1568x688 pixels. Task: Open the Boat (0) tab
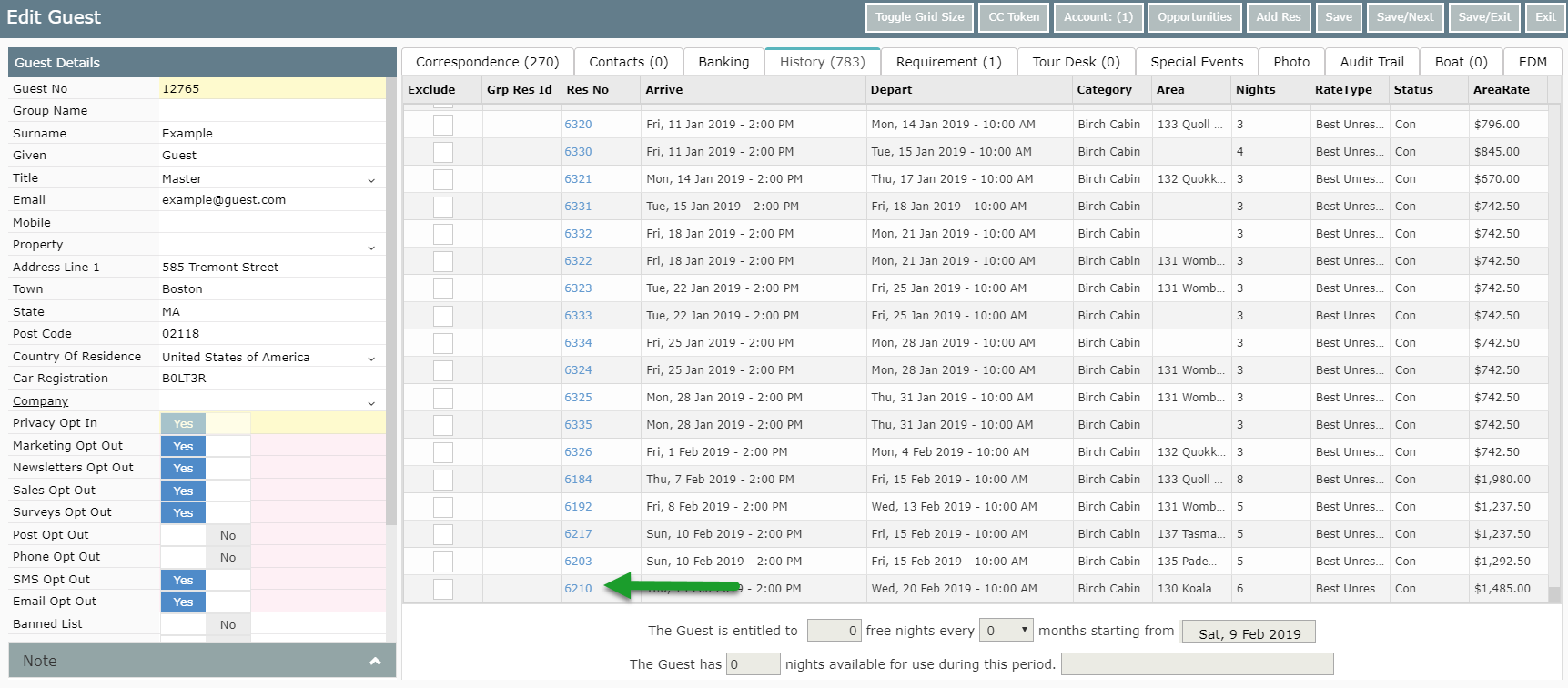tap(1461, 62)
